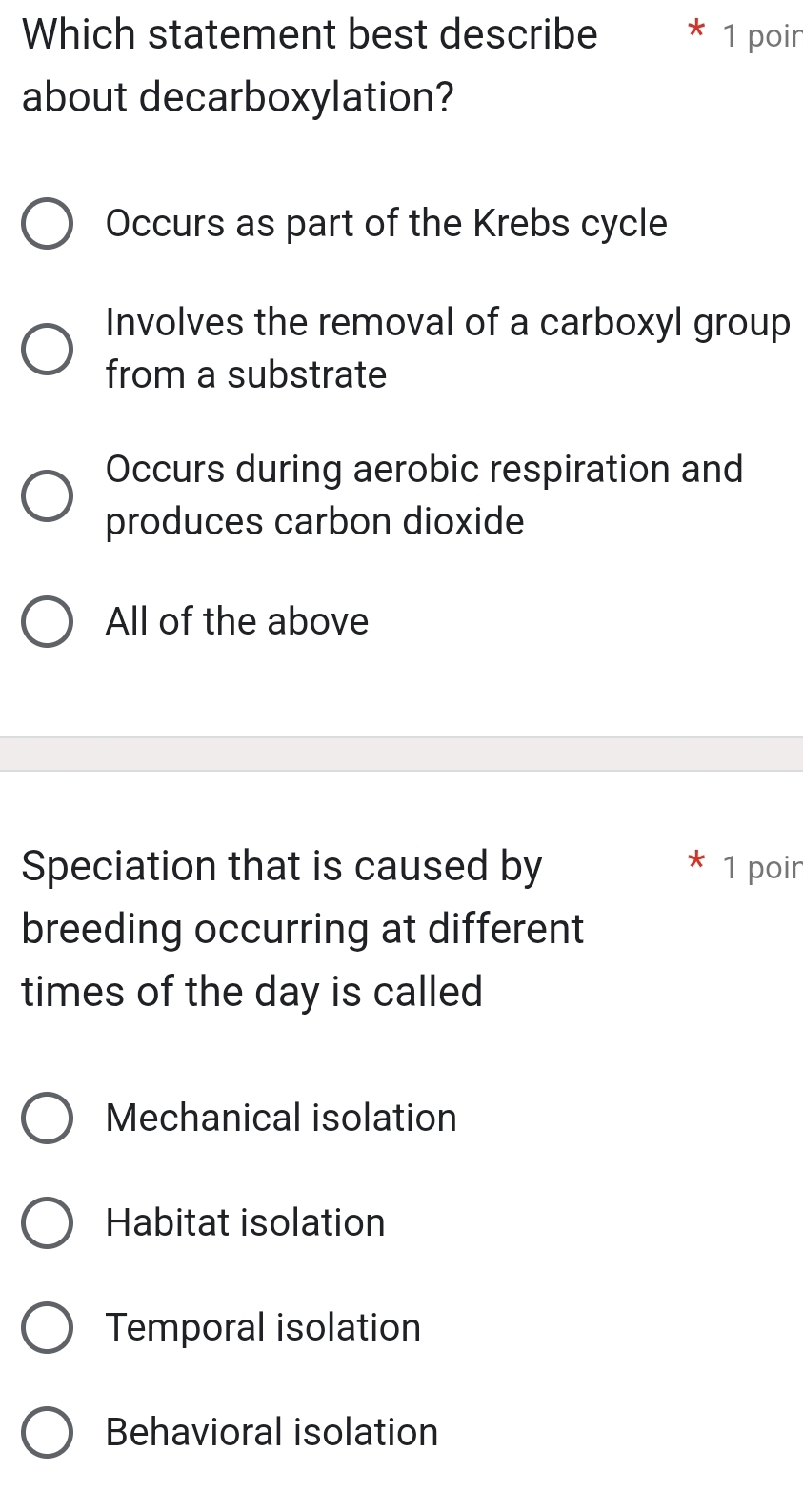
Task: Select Habitat isolation as your answer
Action: coord(48,1222)
